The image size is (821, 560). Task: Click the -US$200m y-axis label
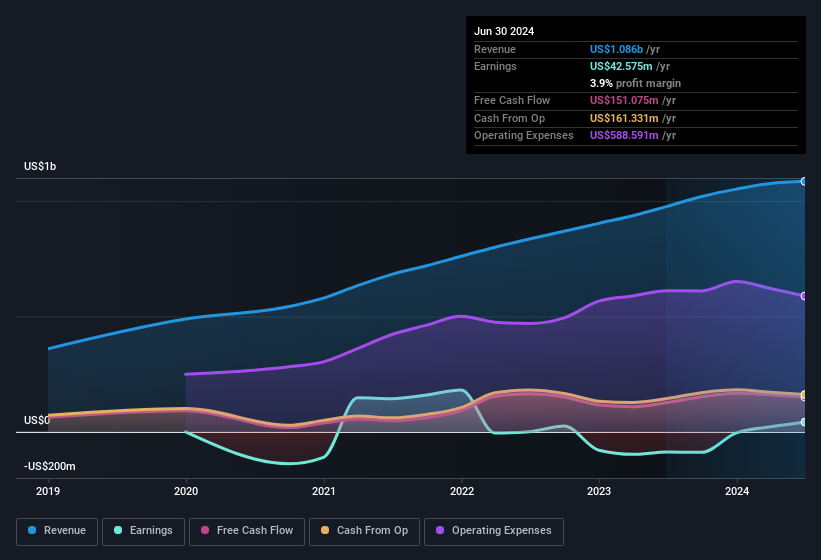coord(50,466)
